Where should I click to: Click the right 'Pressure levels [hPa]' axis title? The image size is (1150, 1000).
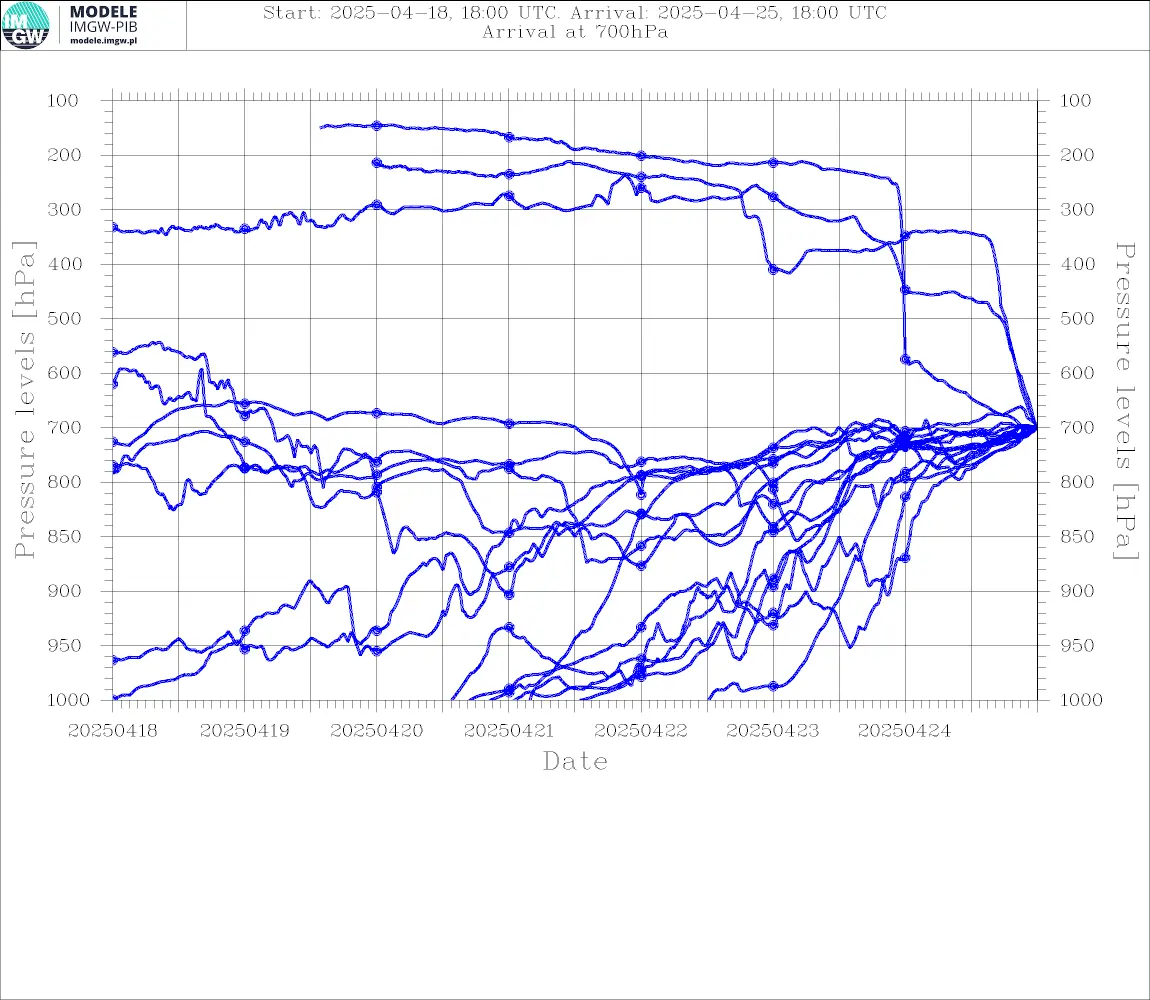[1126, 401]
